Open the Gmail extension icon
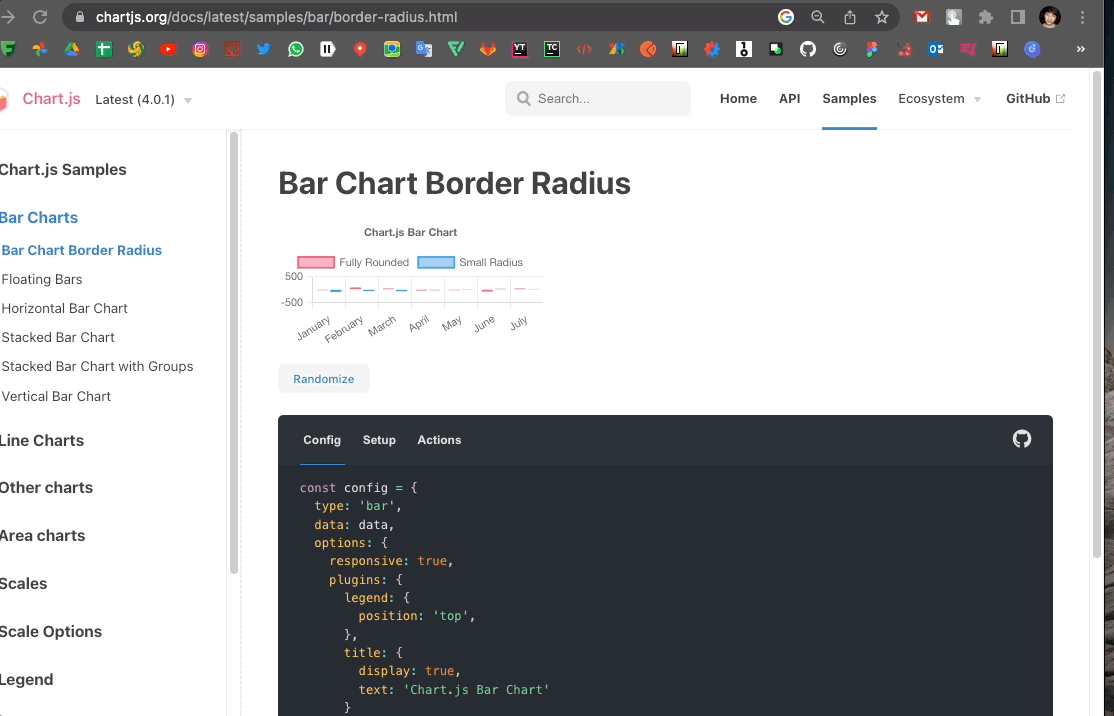The width and height of the screenshot is (1114, 716). (922, 17)
